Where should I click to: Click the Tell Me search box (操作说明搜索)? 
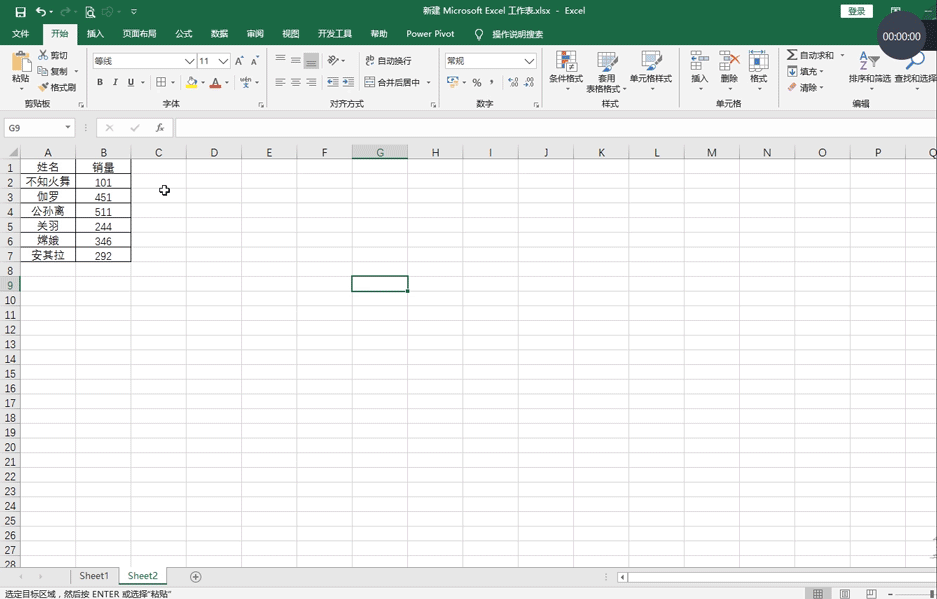[x=518, y=35]
